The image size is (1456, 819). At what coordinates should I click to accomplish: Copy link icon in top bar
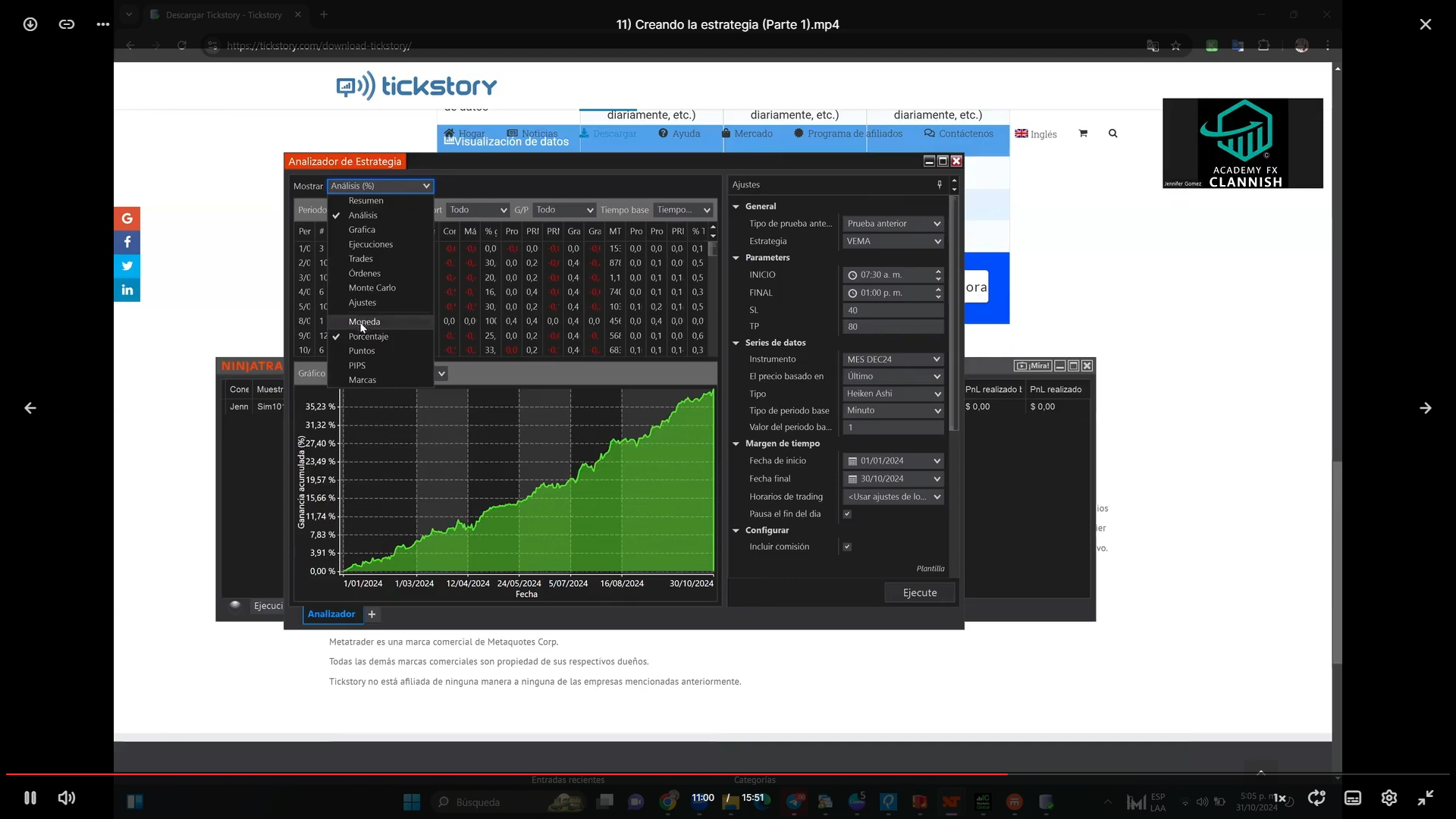[67, 24]
